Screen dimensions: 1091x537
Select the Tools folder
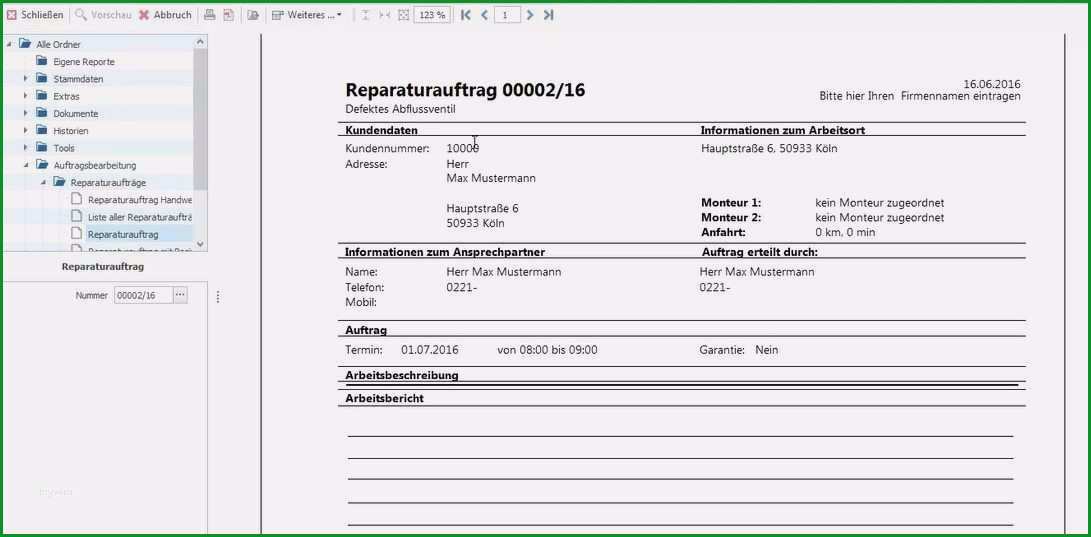point(64,148)
